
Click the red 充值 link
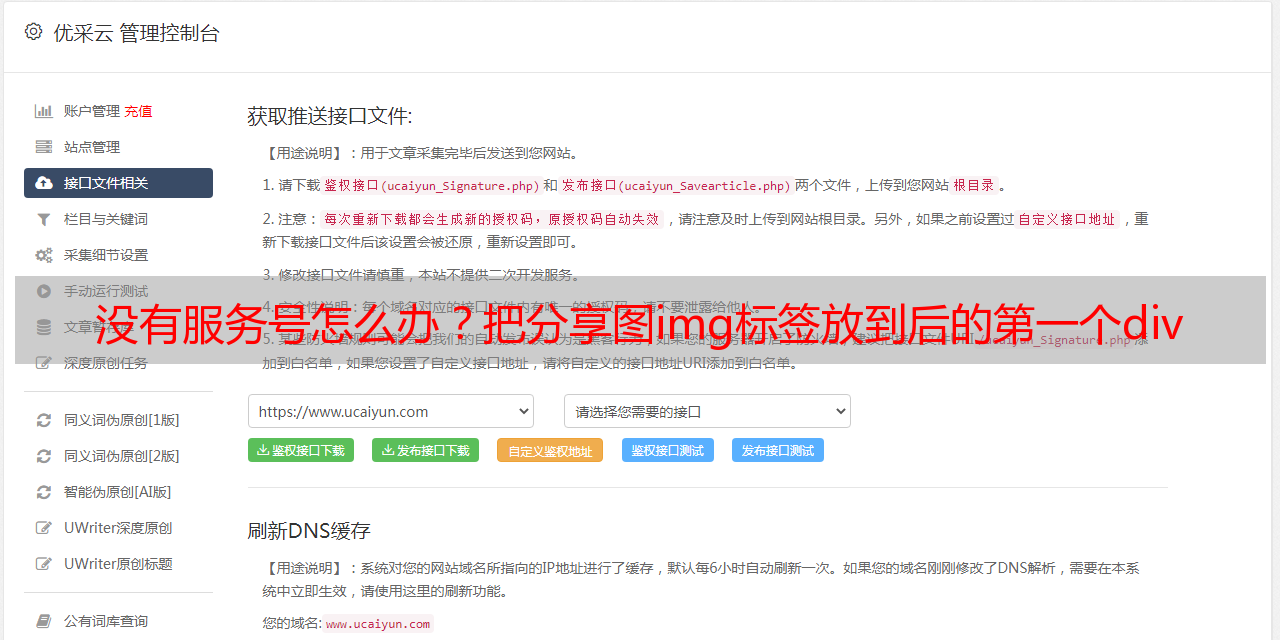coord(138,111)
